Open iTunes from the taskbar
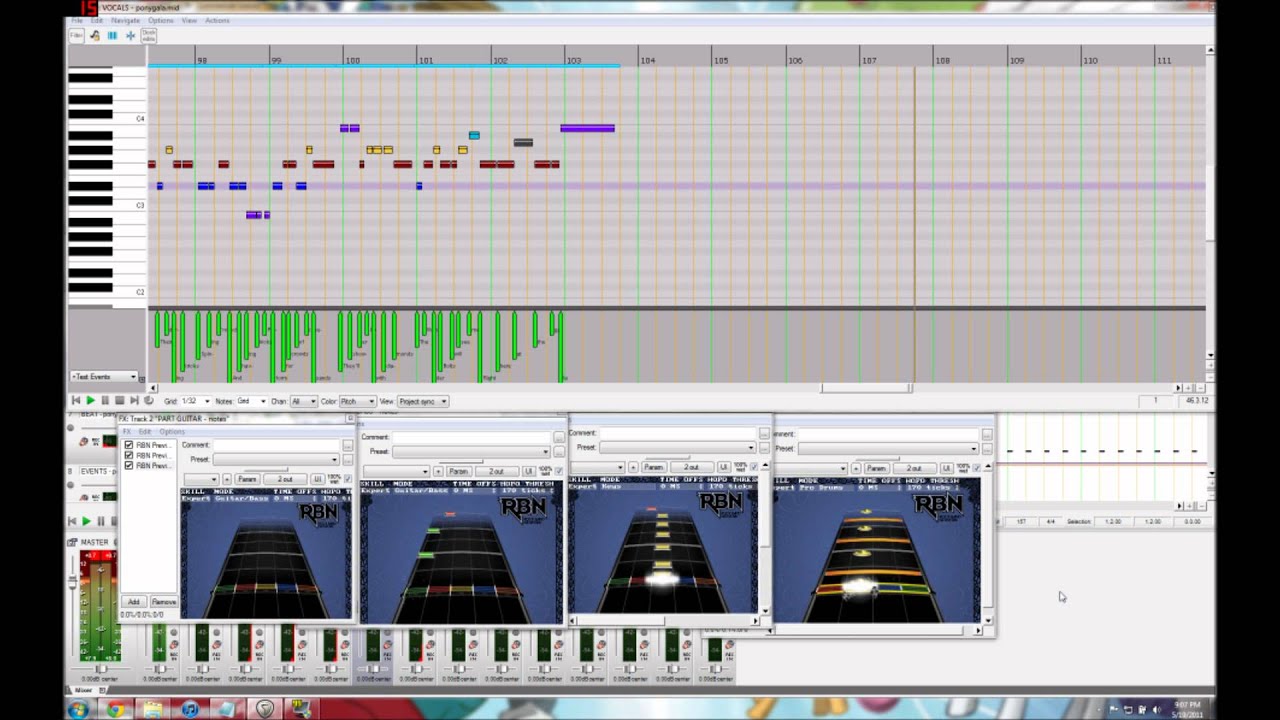 189,709
